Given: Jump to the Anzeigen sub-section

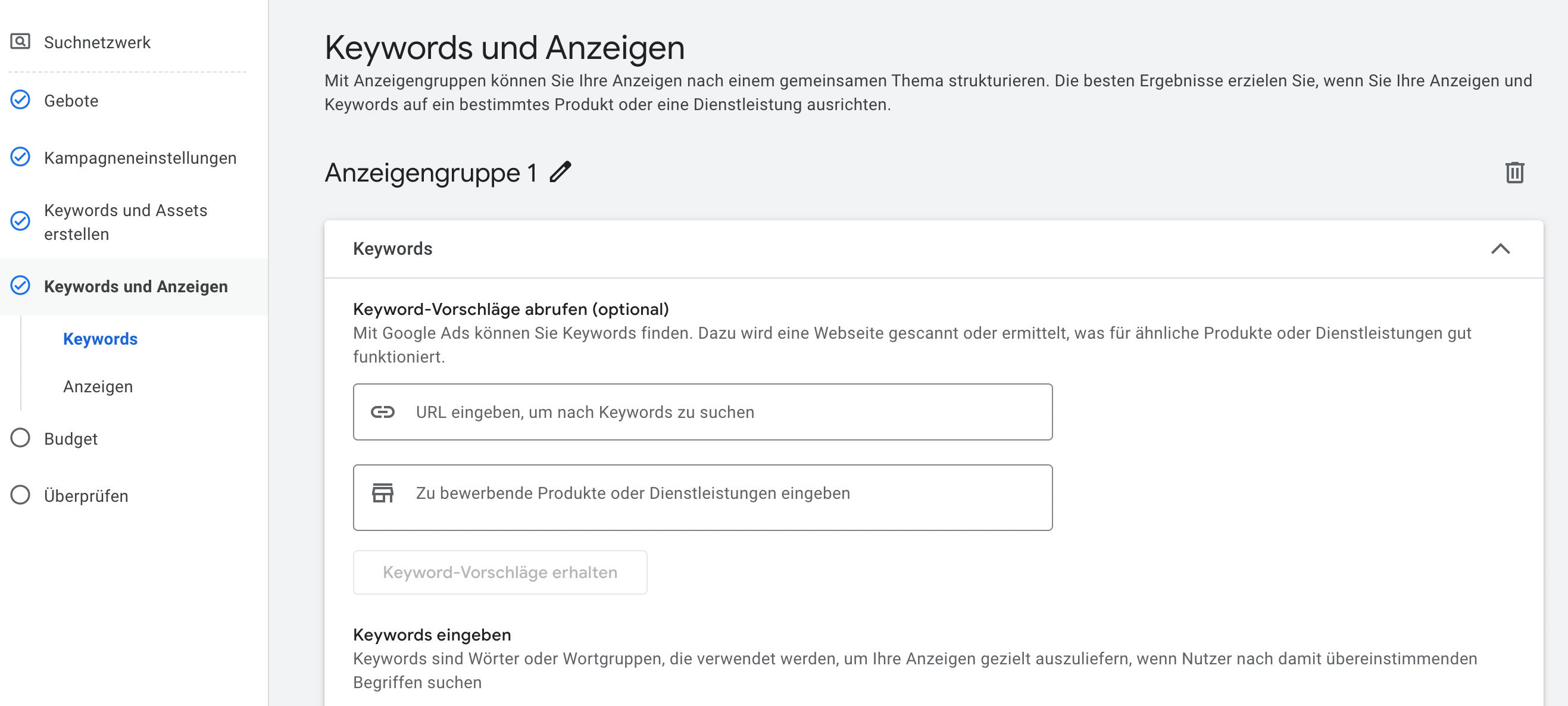Looking at the screenshot, I should [98, 386].
